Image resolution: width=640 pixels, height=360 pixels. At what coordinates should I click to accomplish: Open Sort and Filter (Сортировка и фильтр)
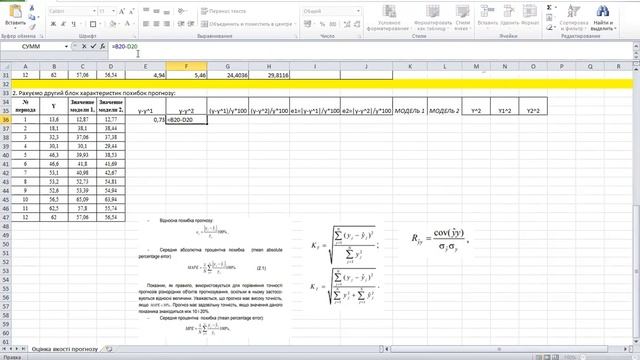click(x=573, y=17)
